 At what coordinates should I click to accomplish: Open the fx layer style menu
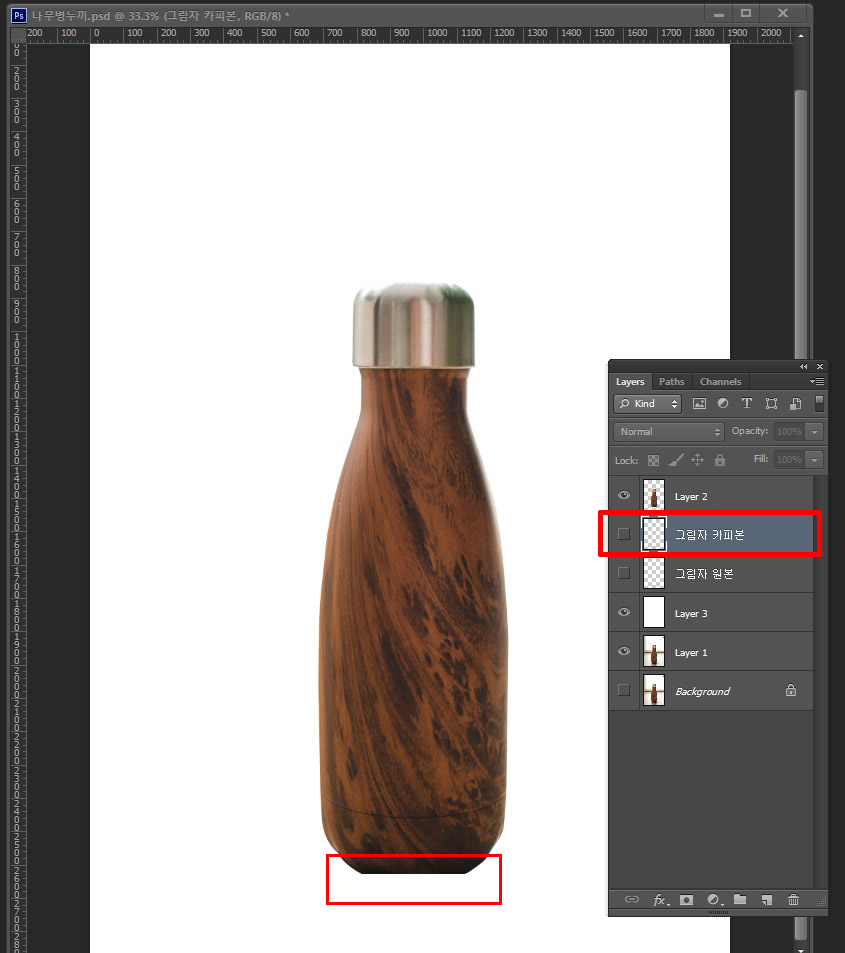point(661,900)
